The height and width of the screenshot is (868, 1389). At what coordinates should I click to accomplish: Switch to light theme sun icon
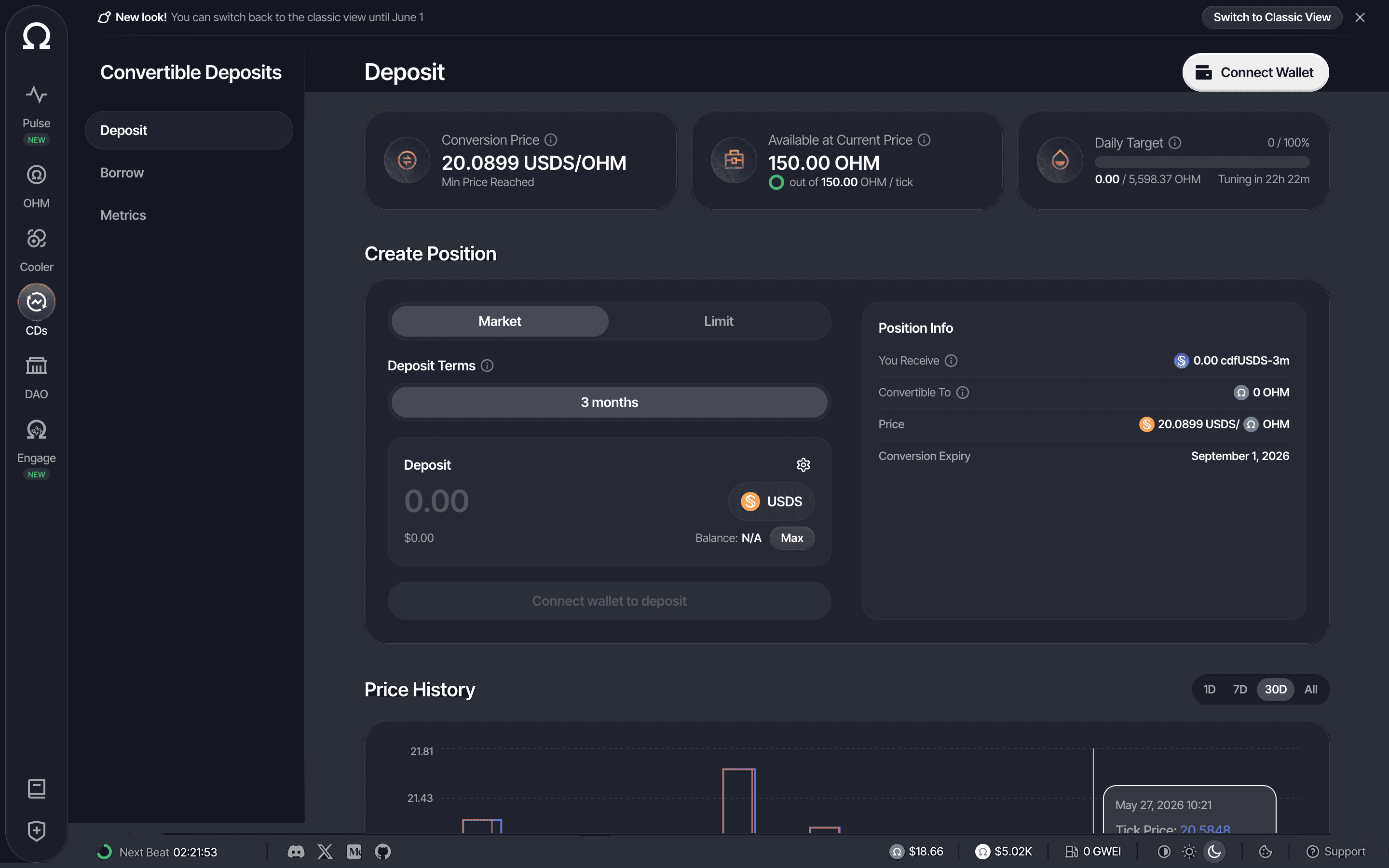[1189, 851]
